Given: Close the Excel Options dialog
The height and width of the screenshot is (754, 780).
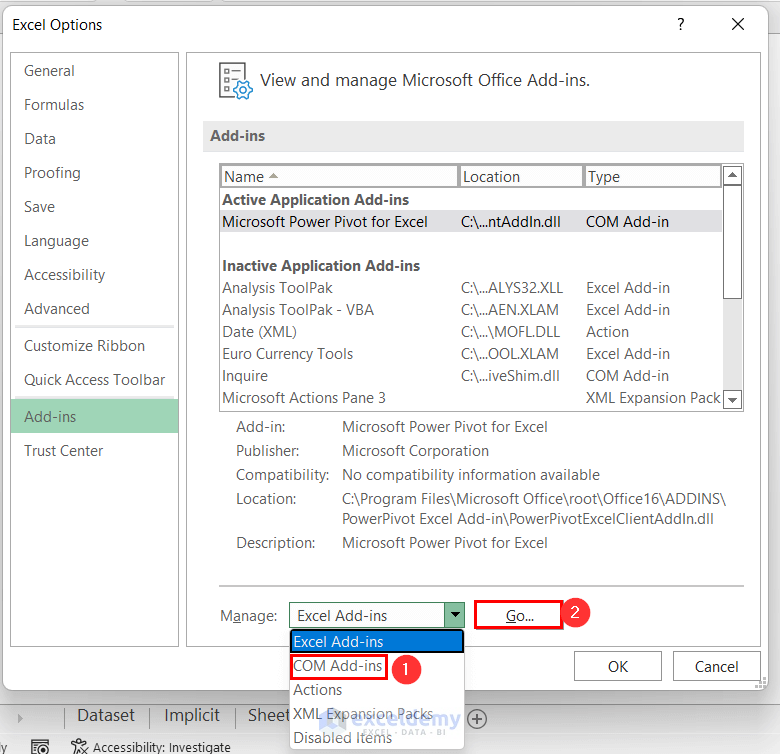Looking at the screenshot, I should pos(738,24).
